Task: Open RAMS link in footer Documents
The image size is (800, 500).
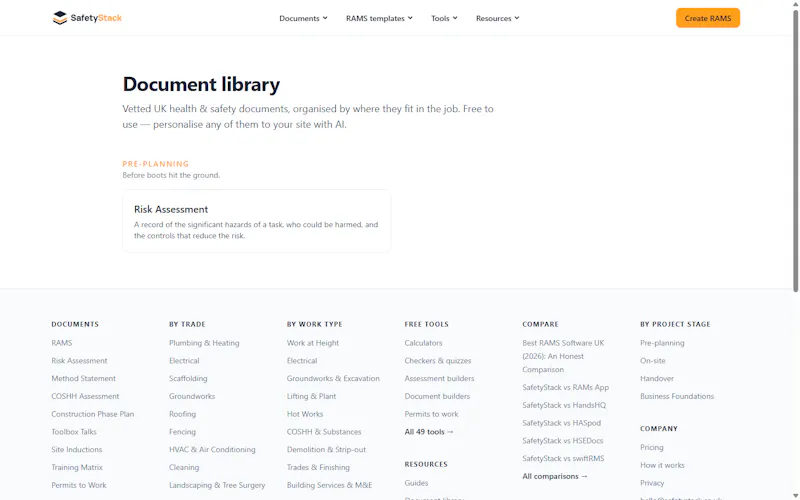Action: pos(62,343)
